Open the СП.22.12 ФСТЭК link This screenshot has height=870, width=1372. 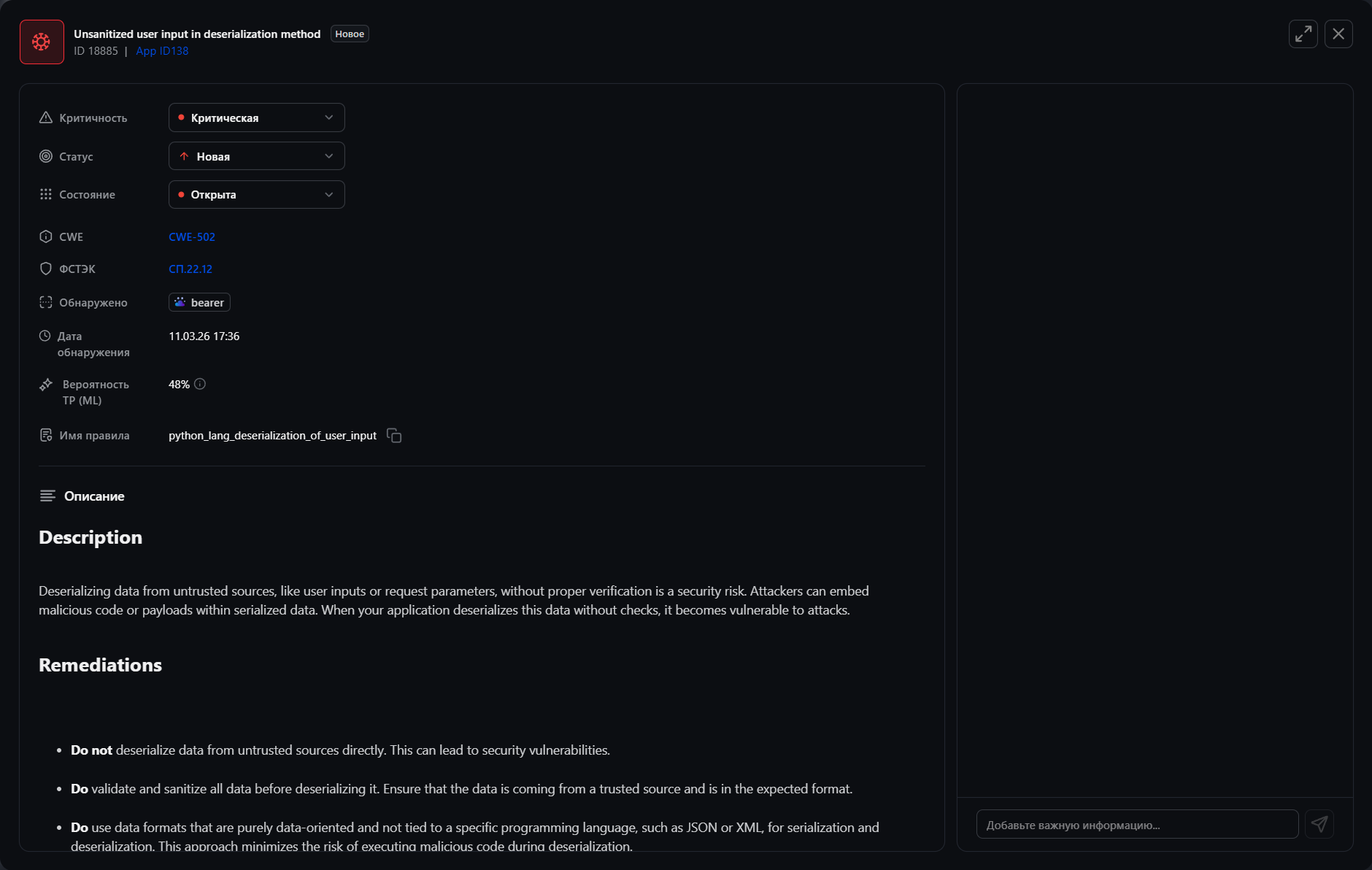point(190,269)
